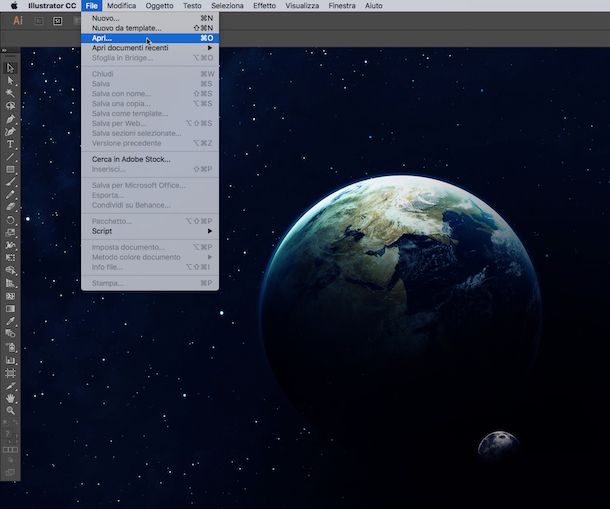Open the Finestra menu
The width and height of the screenshot is (610, 509).
(342, 5)
